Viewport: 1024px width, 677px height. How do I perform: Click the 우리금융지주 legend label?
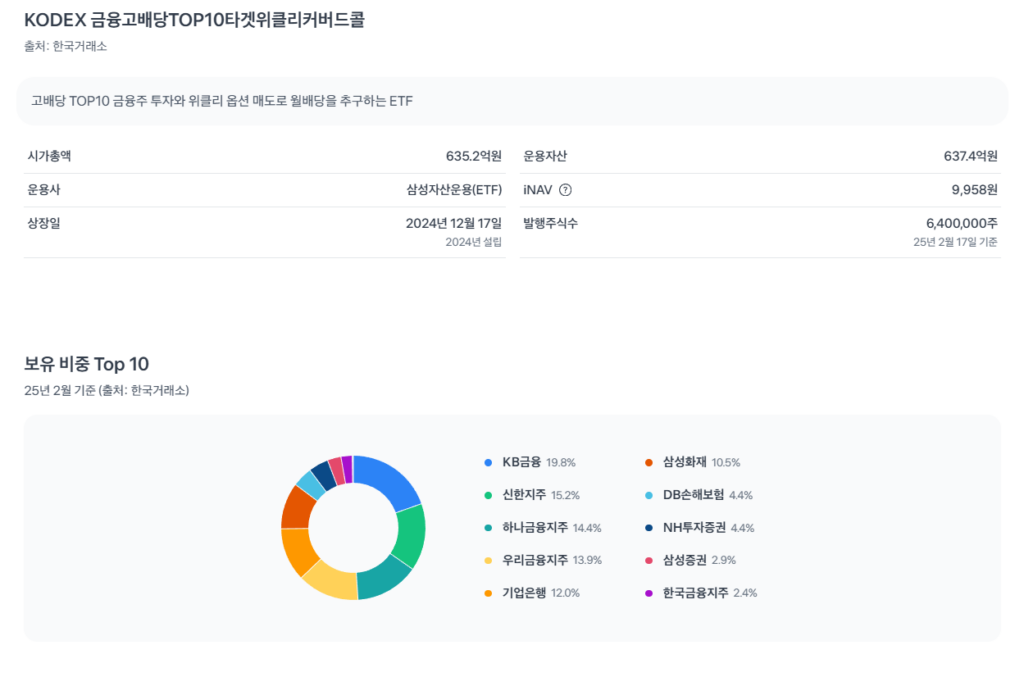(x=535, y=560)
